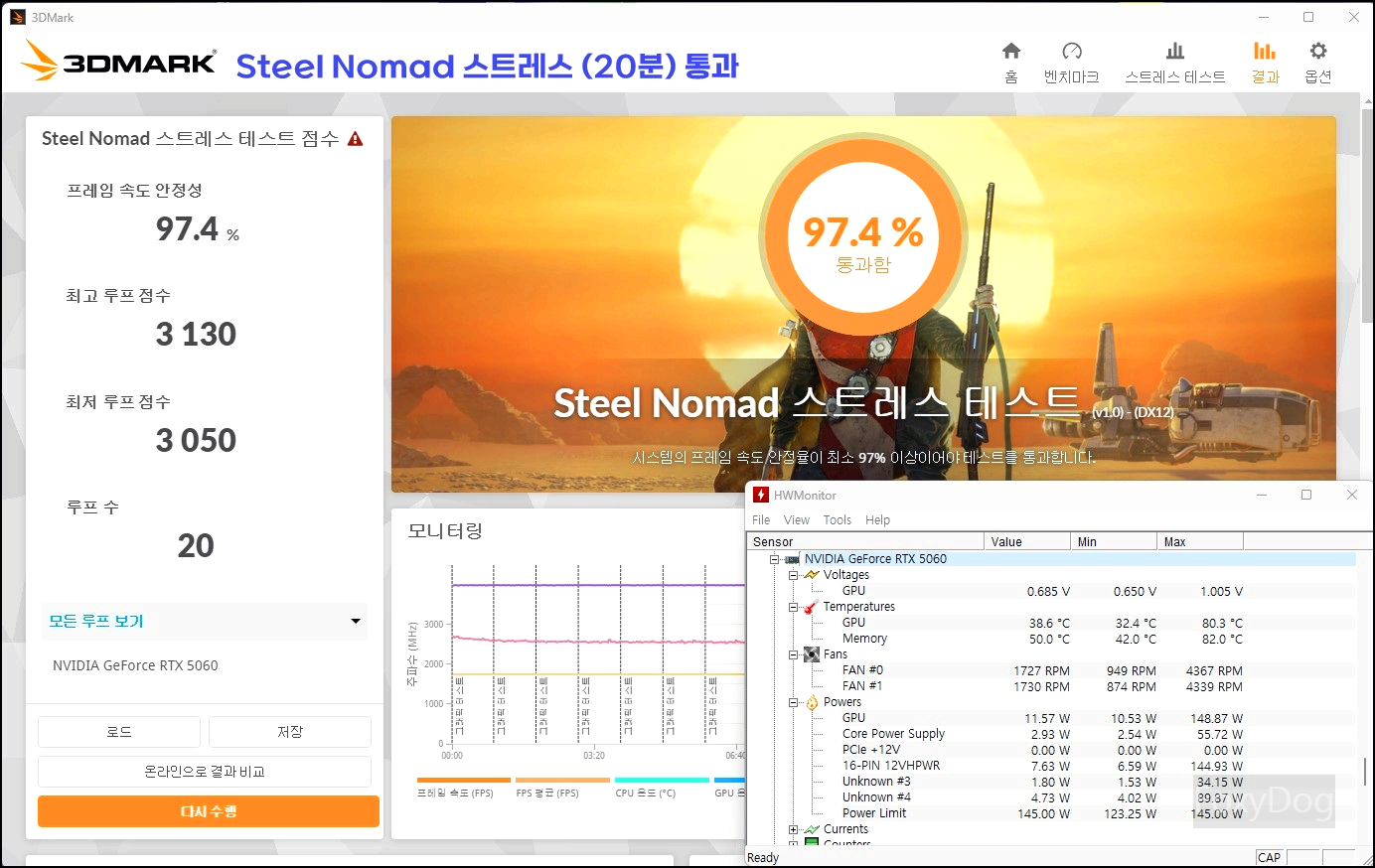Click the 최저 루프 점수 value 3 050

[196, 441]
